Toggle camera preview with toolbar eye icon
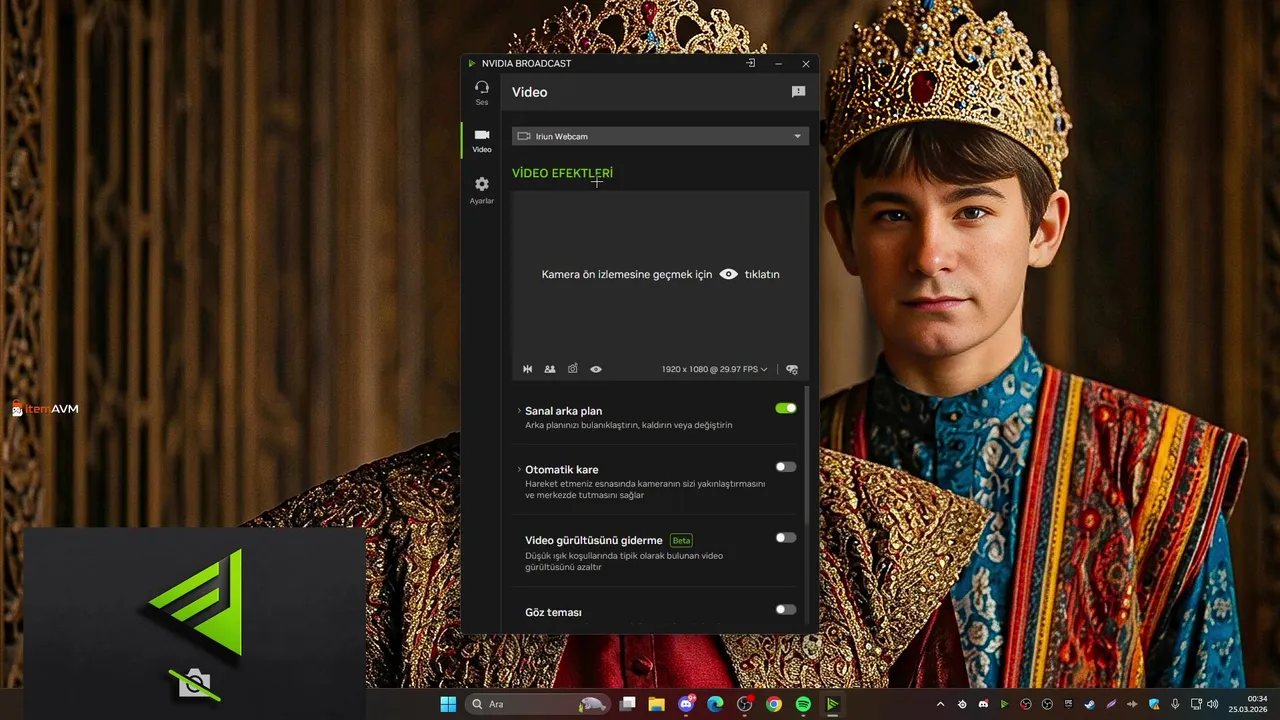 (x=596, y=369)
